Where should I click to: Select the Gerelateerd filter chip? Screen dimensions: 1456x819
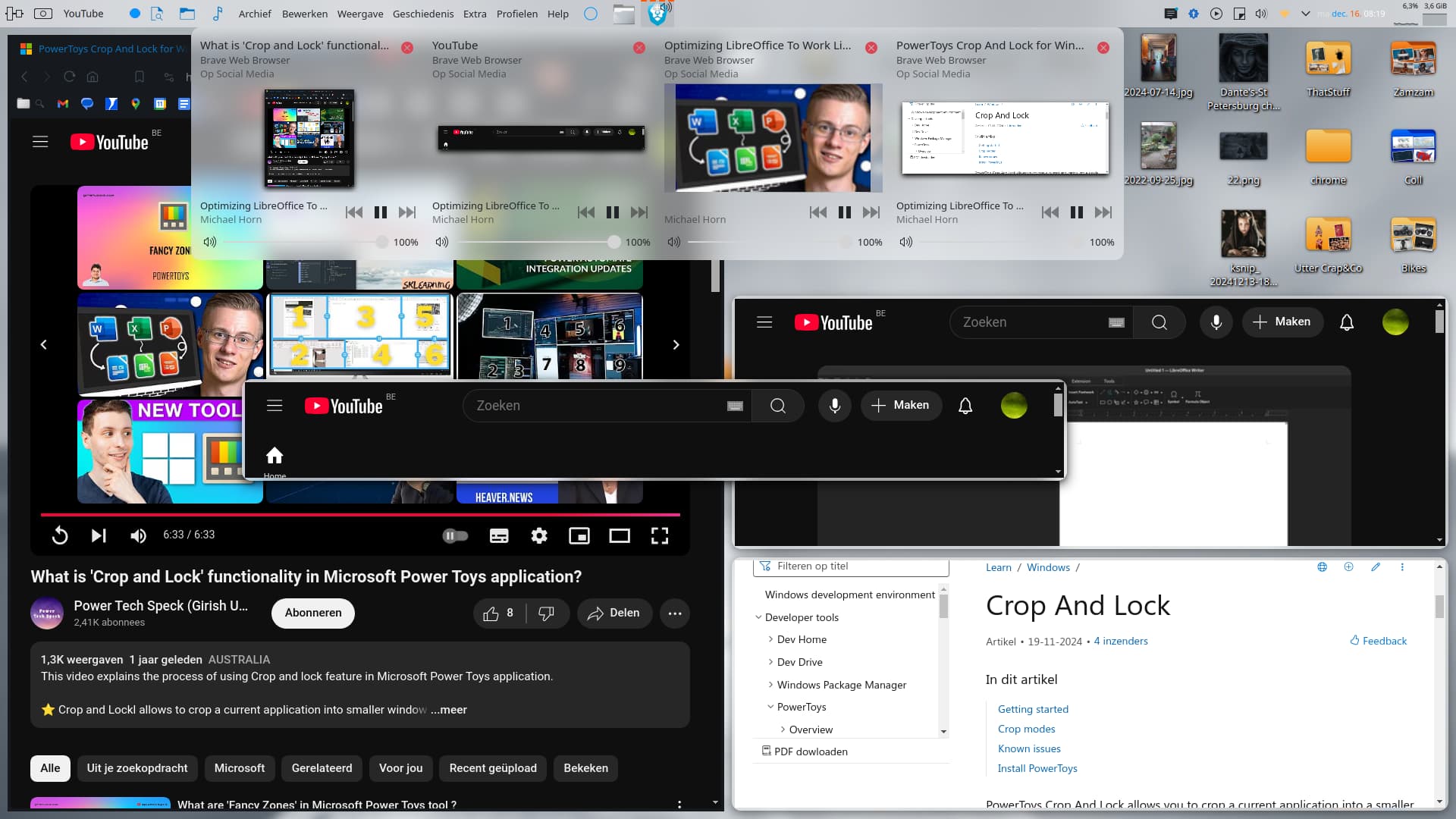coord(322,768)
